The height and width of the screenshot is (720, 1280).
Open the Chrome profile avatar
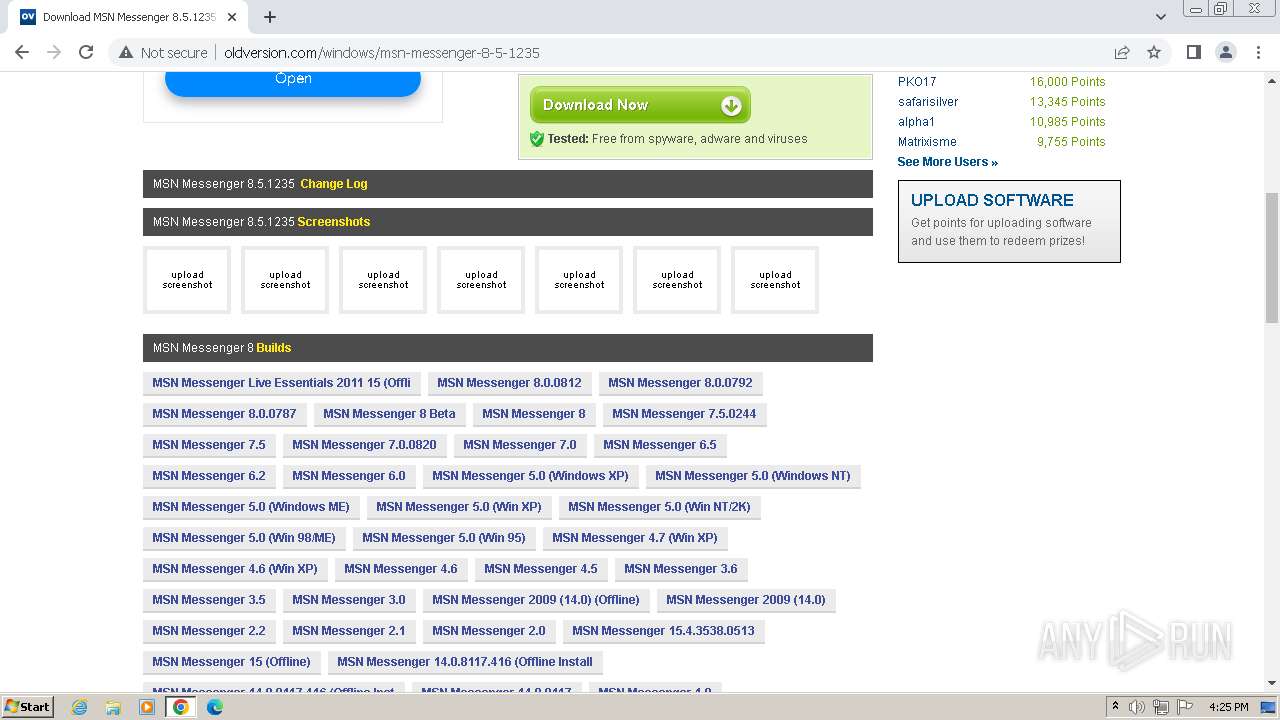coord(1225,52)
